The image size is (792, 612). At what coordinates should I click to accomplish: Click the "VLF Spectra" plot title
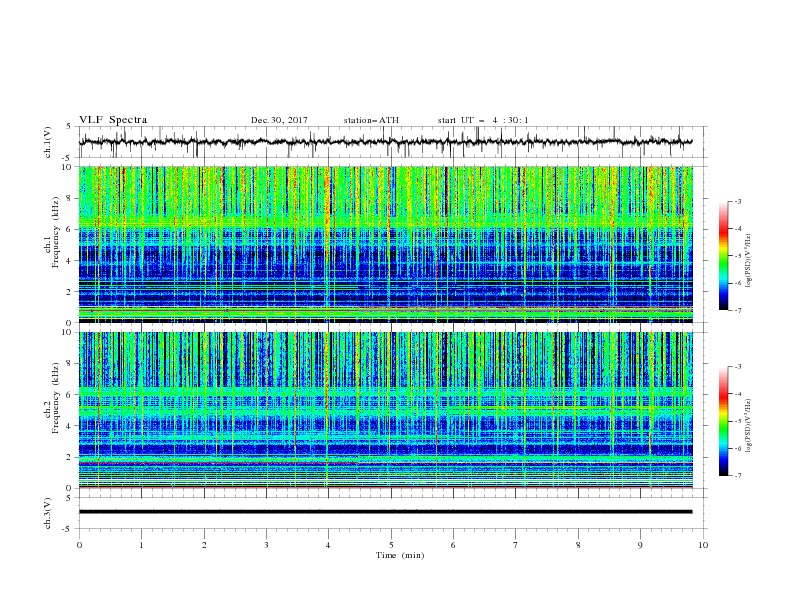point(113,120)
